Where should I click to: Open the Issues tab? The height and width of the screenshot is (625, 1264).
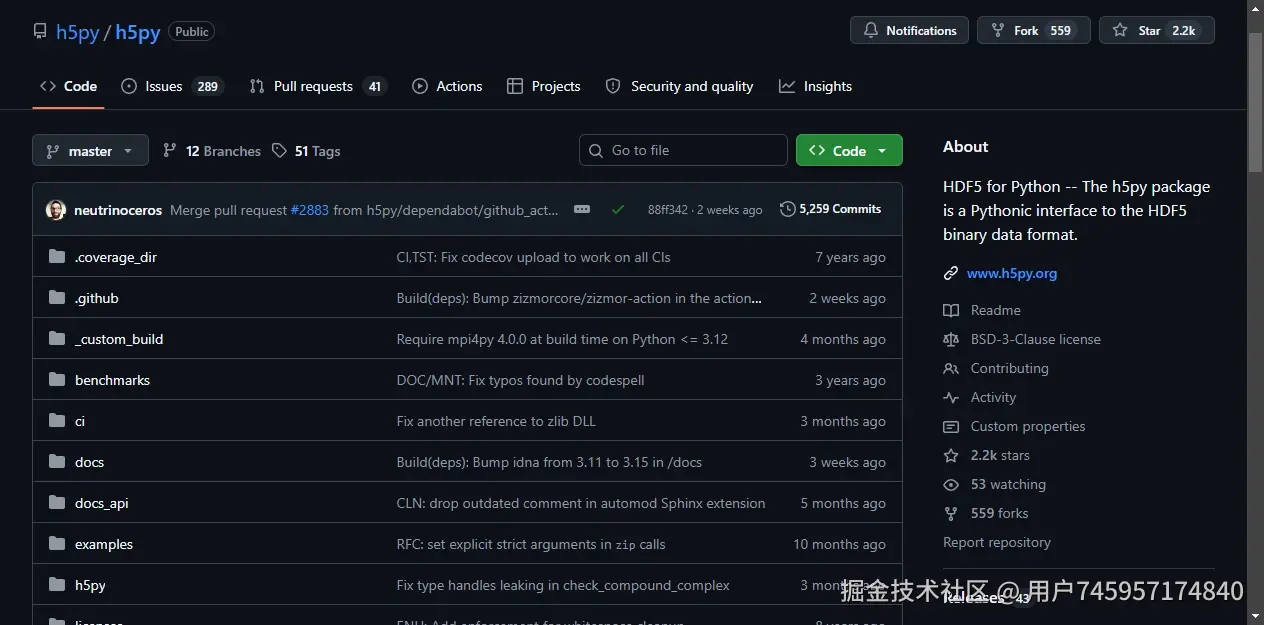coord(171,86)
